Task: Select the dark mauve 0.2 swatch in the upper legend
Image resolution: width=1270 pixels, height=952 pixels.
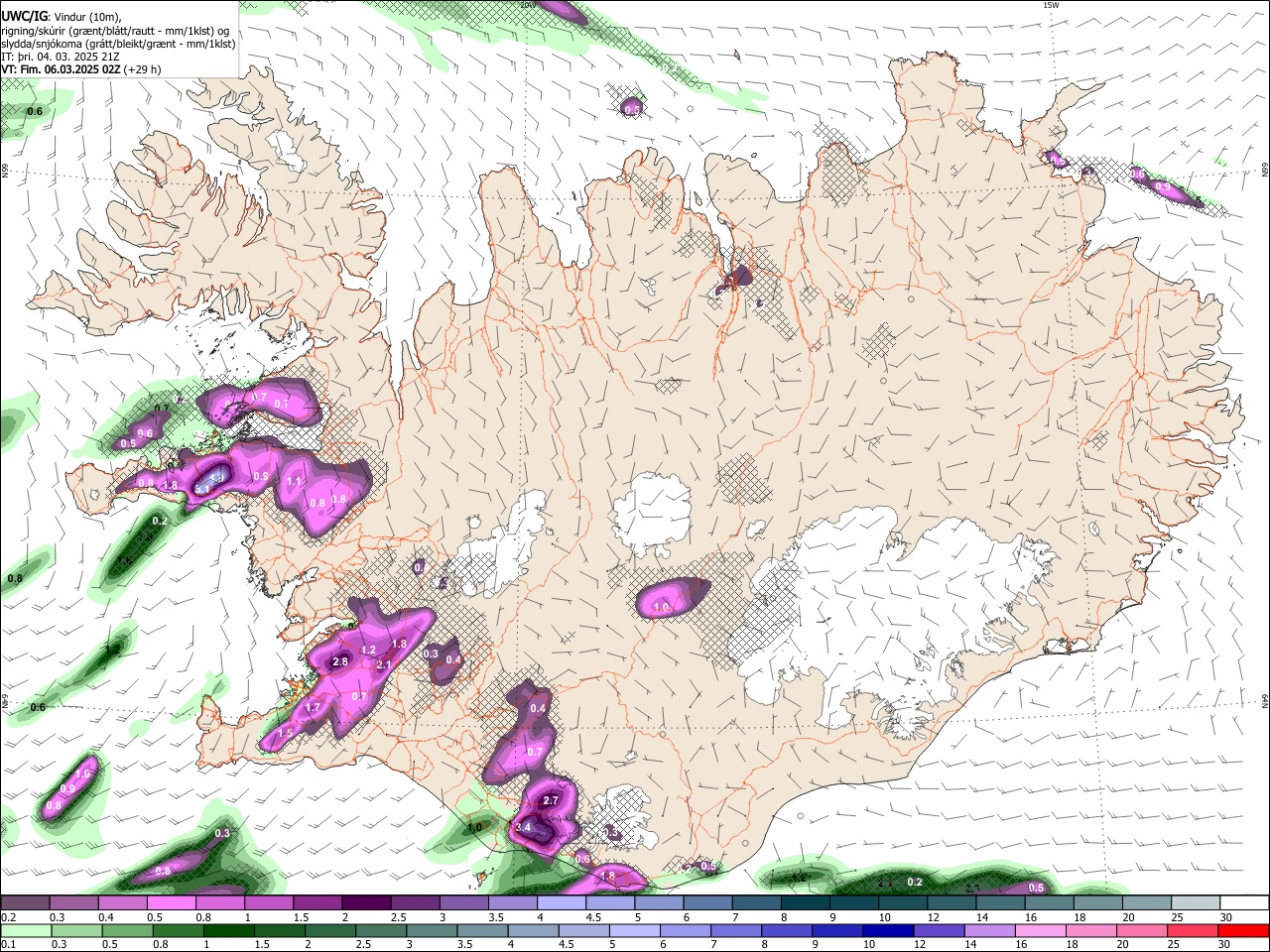Action: tap(25, 903)
